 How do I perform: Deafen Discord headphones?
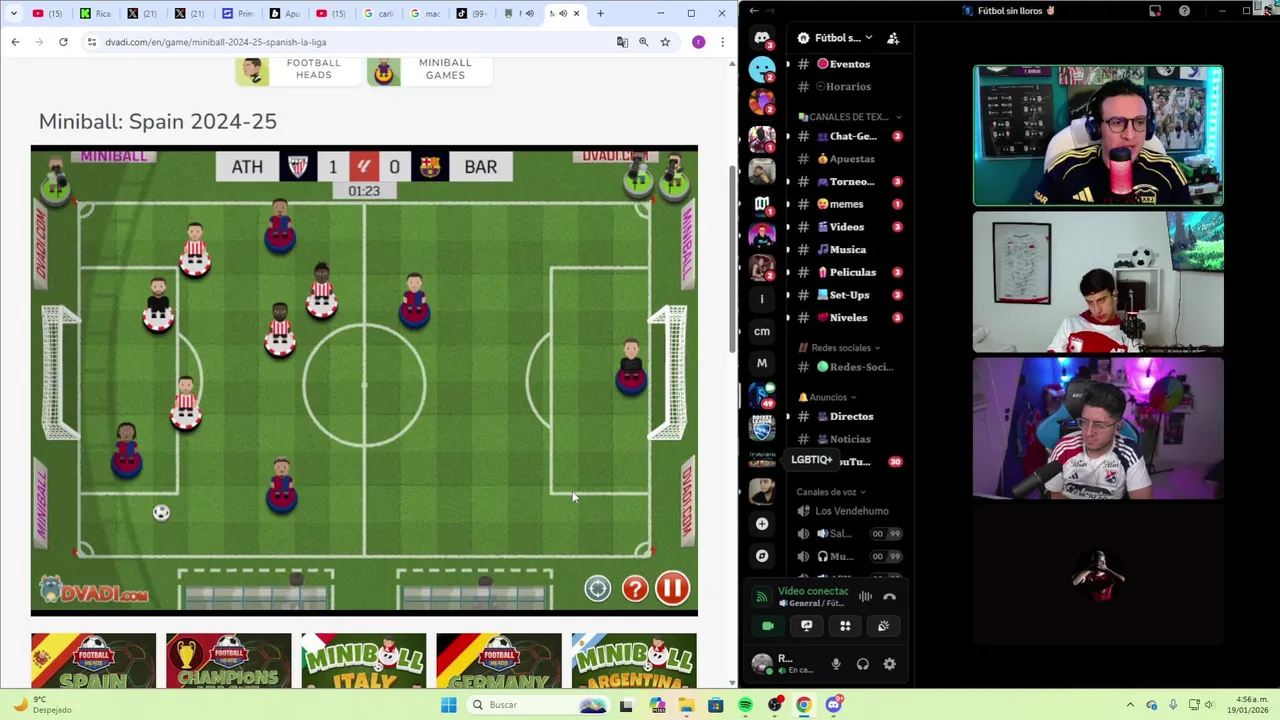pyautogui.click(x=863, y=664)
